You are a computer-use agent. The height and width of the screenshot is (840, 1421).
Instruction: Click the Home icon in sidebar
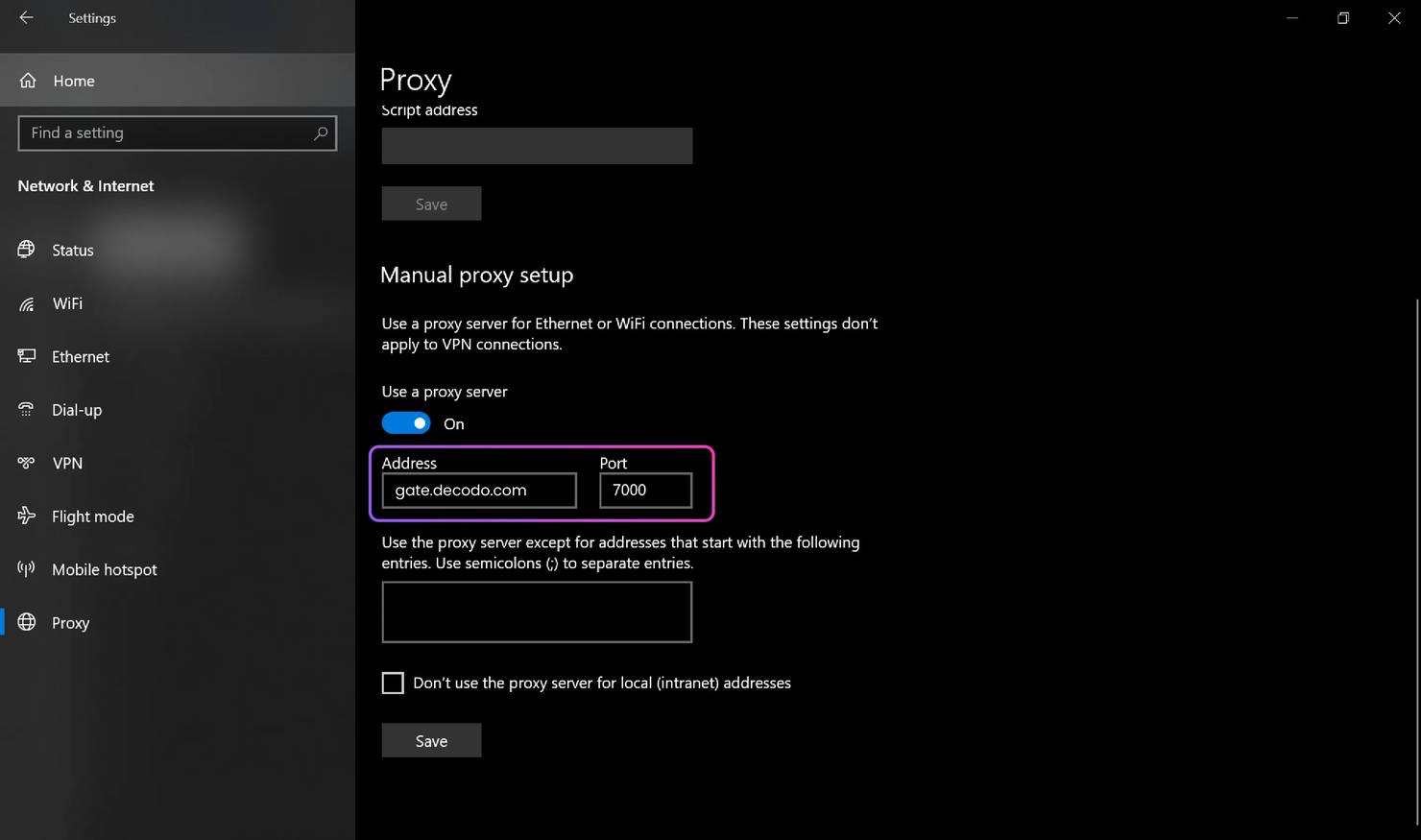(x=28, y=81)
